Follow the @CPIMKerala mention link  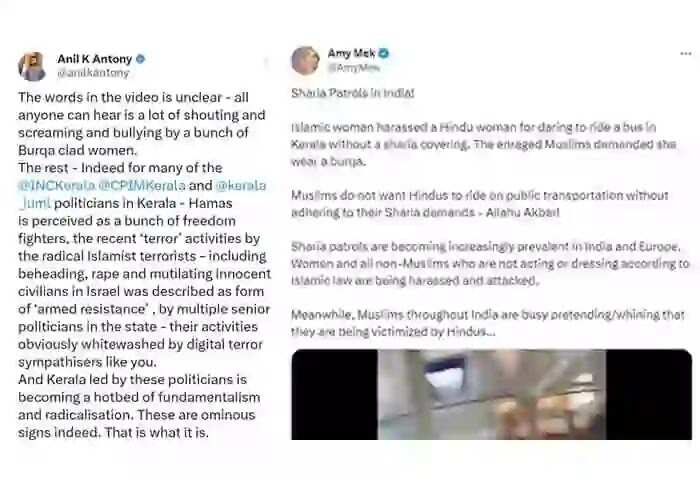(x=142, y=185)
